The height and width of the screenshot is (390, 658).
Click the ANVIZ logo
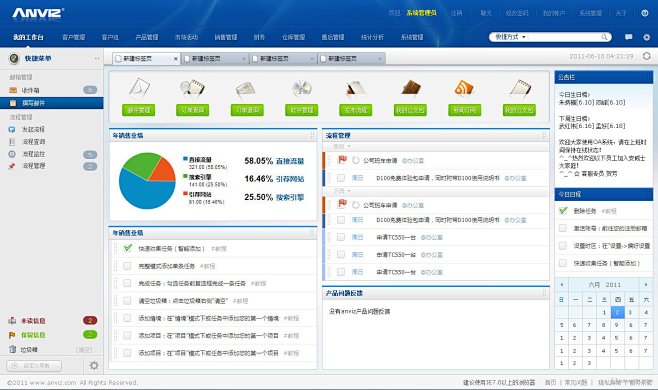click(38, 13)
